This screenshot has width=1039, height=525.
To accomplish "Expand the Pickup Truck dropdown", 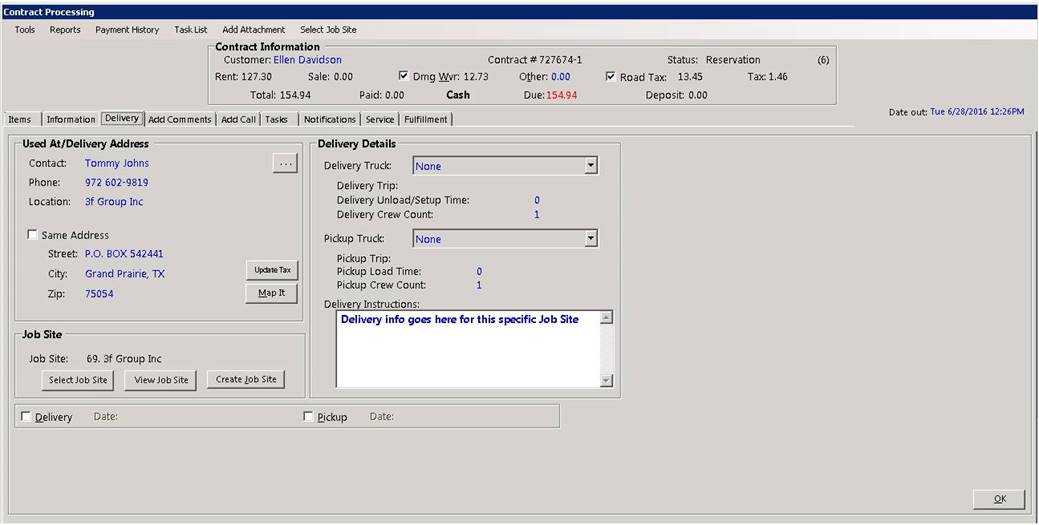I will point(591,239).
